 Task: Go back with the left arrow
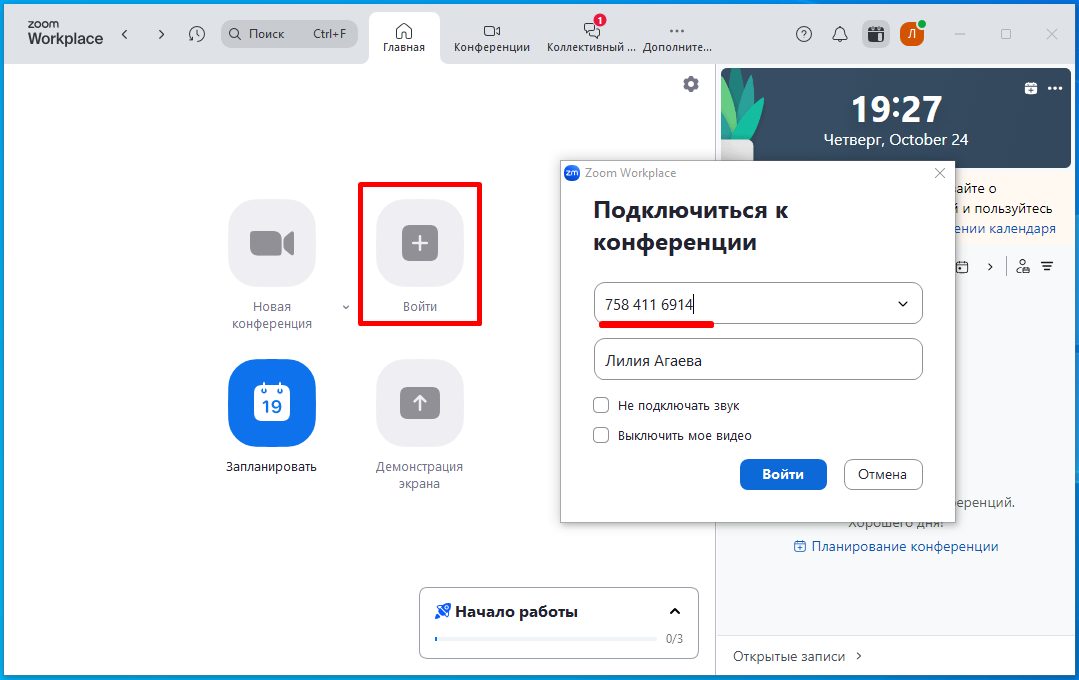(x=125, y=34)
